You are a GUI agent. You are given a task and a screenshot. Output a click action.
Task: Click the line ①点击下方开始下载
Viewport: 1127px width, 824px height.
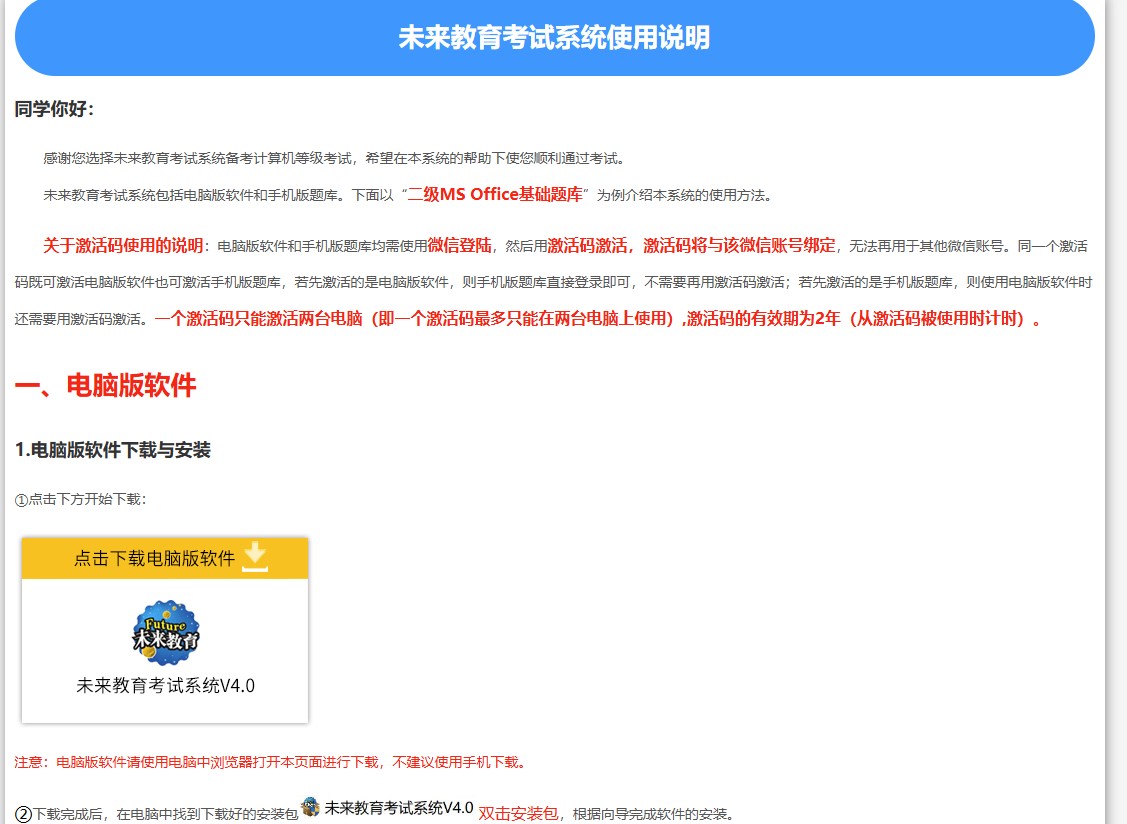[80, 499]
